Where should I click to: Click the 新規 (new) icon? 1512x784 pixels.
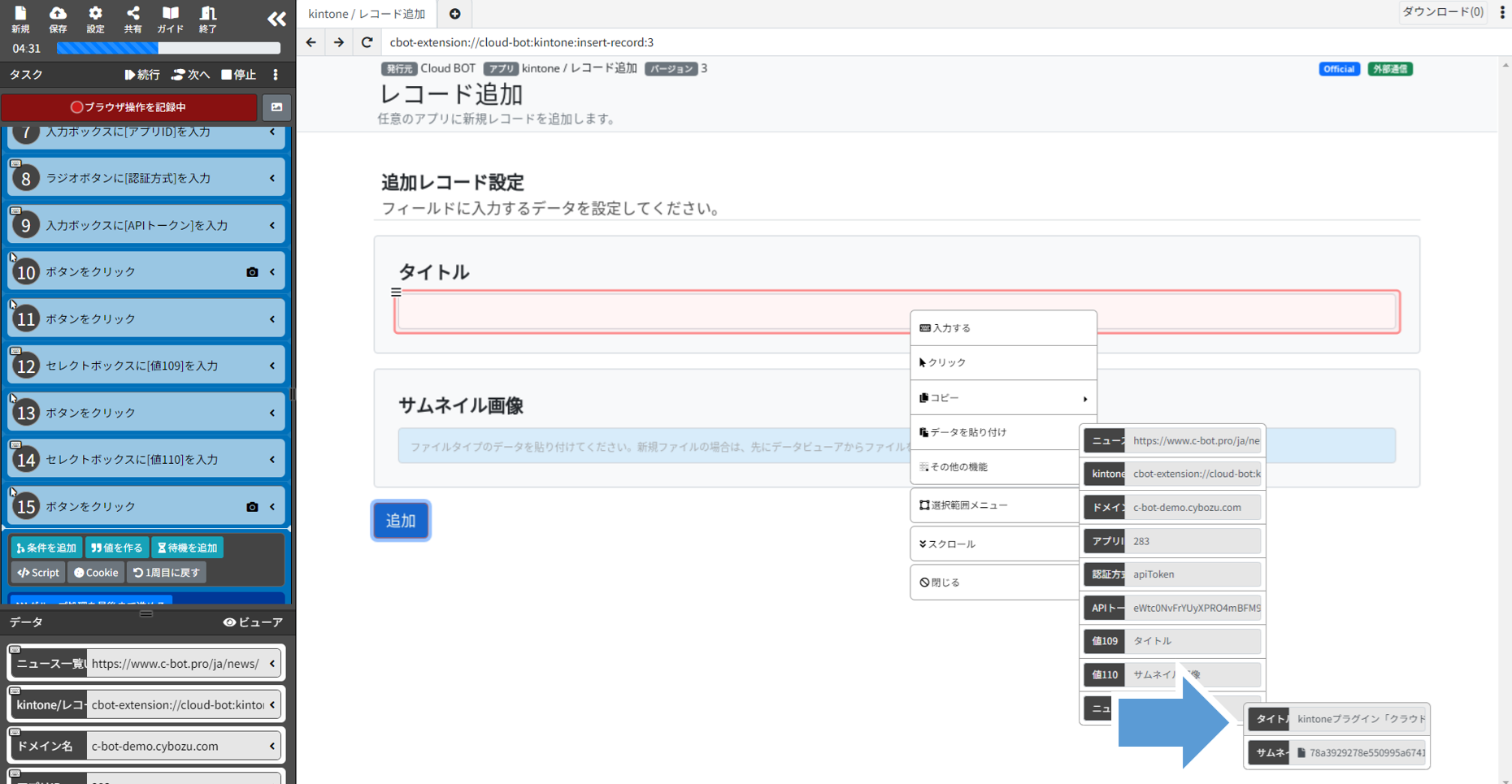(20, 19)
